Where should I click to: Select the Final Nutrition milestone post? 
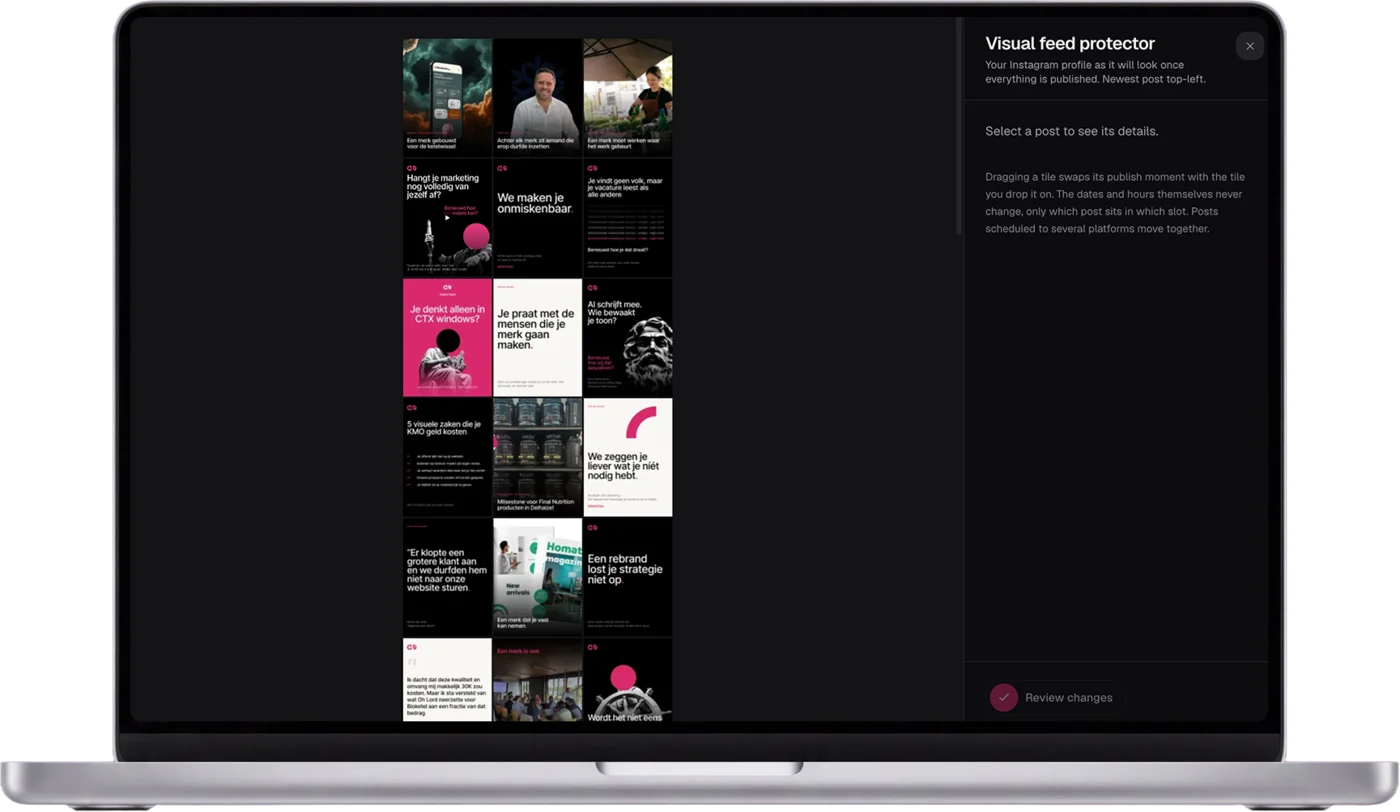click(x=537, y=457)
